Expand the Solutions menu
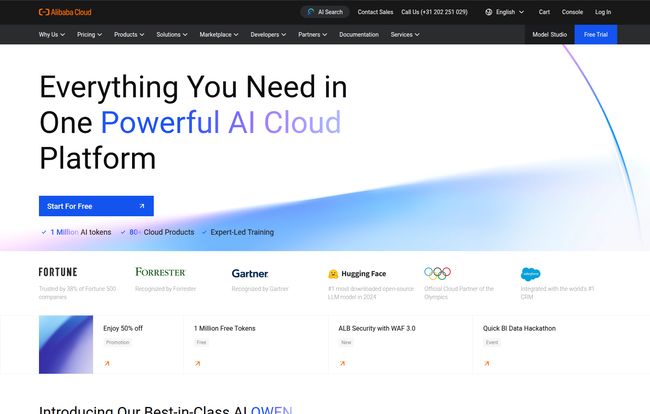The height and width of the screenshot is (414, 650). pyautogui.click(x=172, y=34)
